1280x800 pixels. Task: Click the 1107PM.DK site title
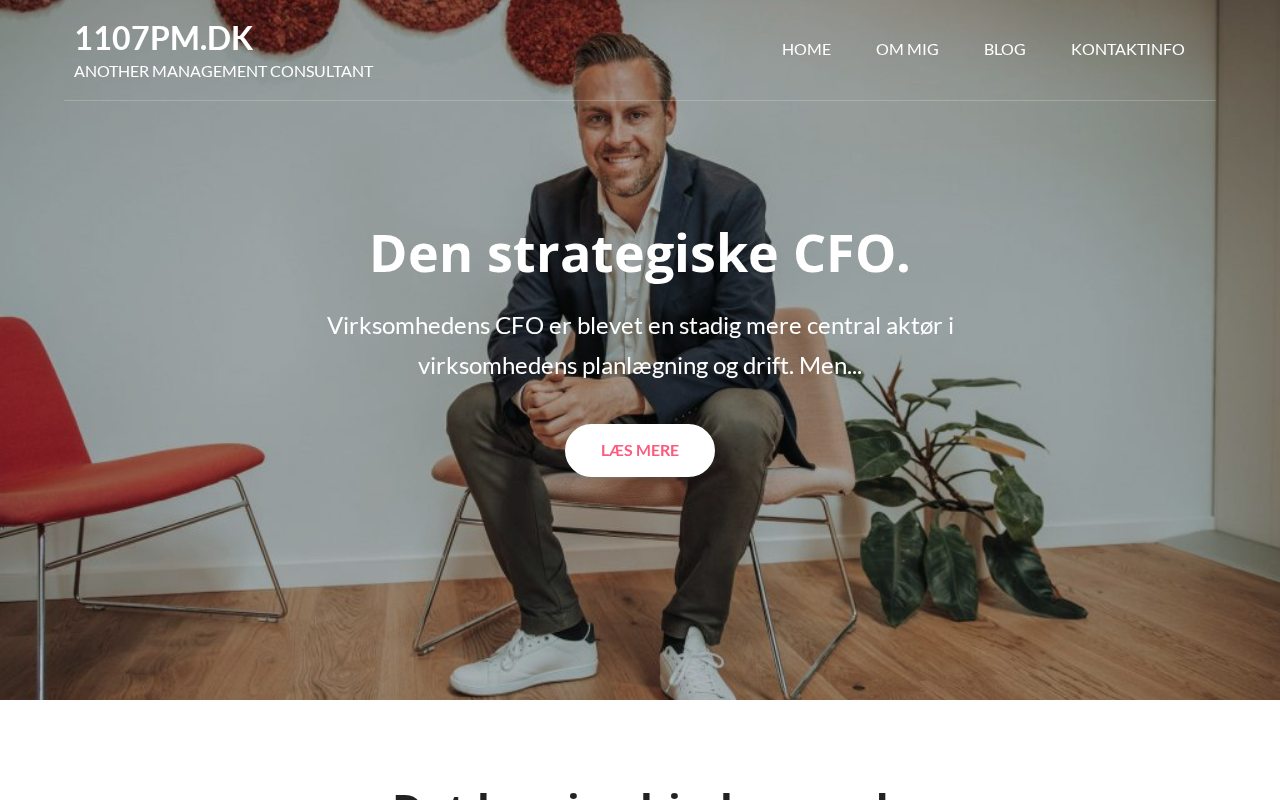click(163, 38)
